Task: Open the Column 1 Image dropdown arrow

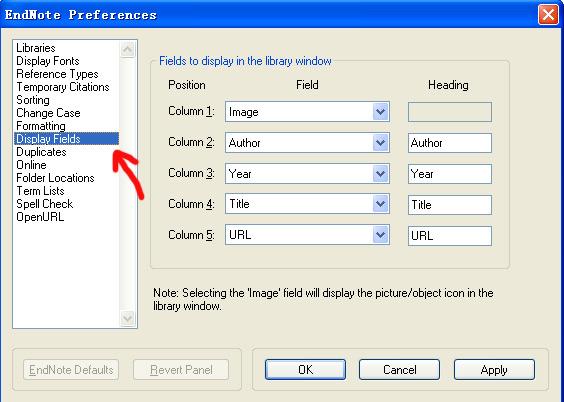Action: click(x=381, y=112)
